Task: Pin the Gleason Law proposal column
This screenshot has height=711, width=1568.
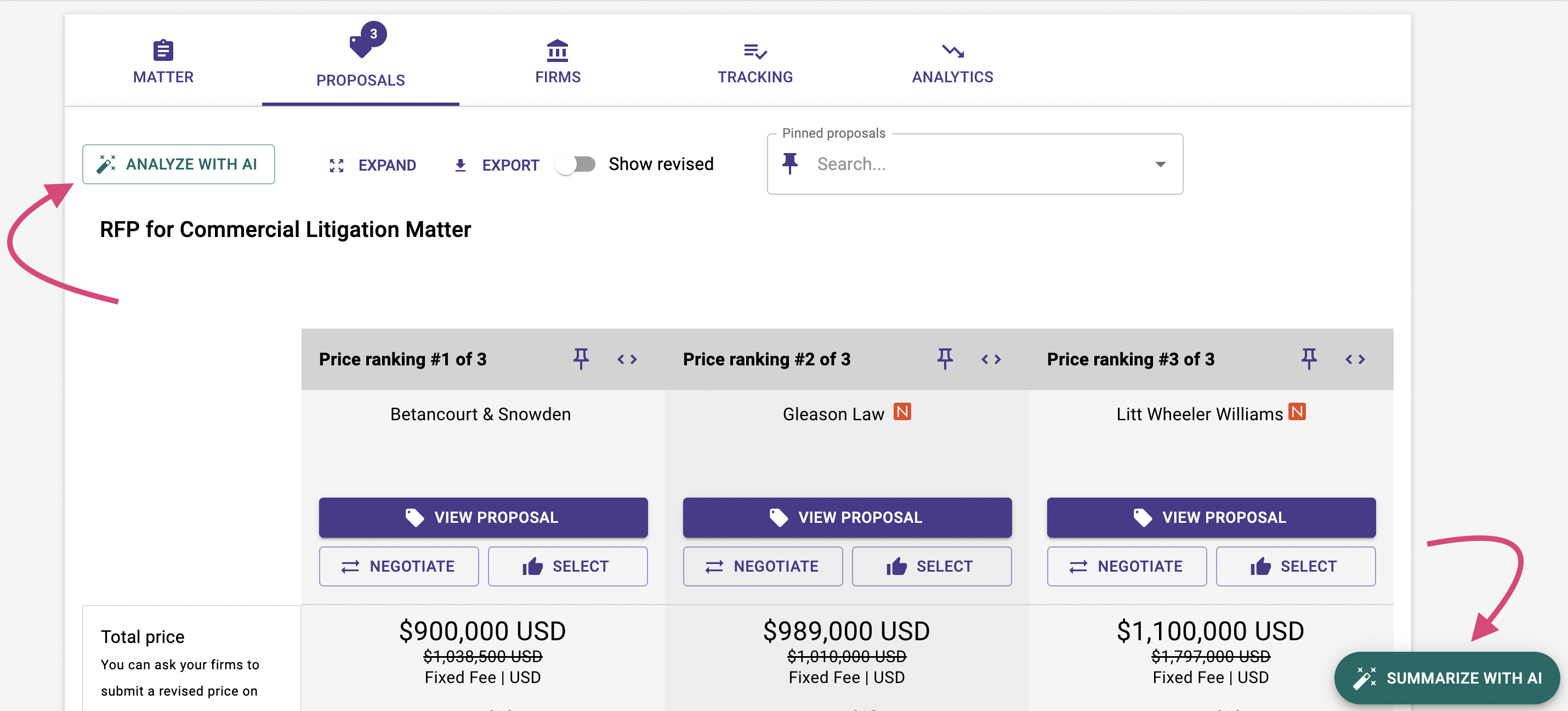Action: tap(945, 359)
